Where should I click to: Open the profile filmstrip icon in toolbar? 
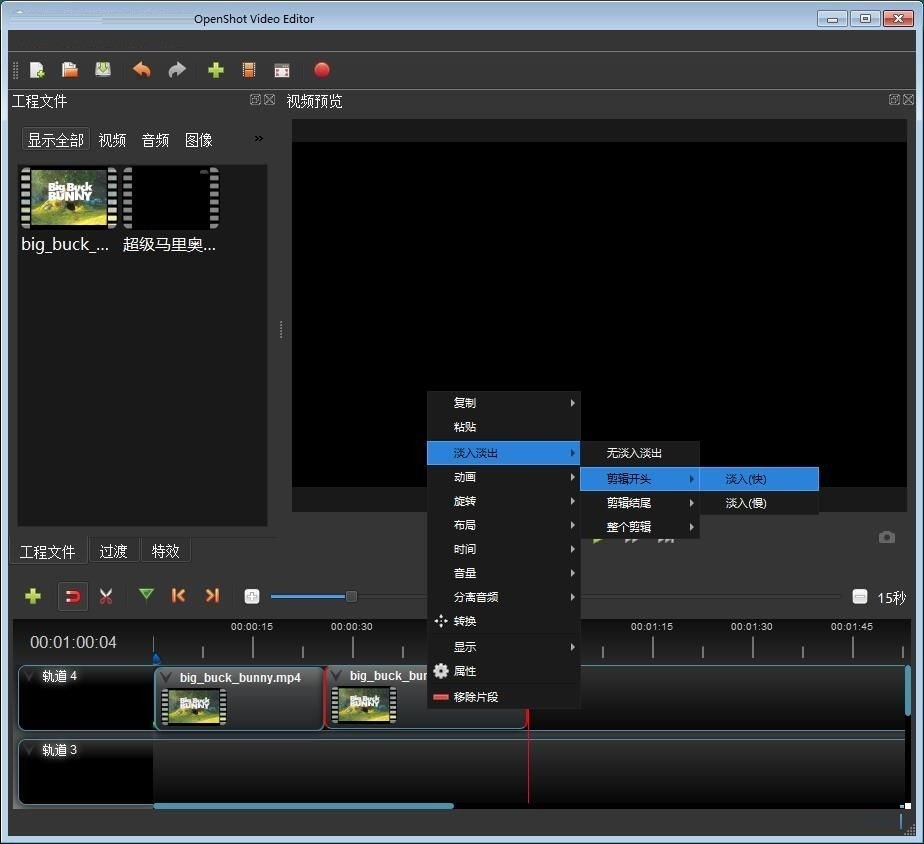(249, 70)
